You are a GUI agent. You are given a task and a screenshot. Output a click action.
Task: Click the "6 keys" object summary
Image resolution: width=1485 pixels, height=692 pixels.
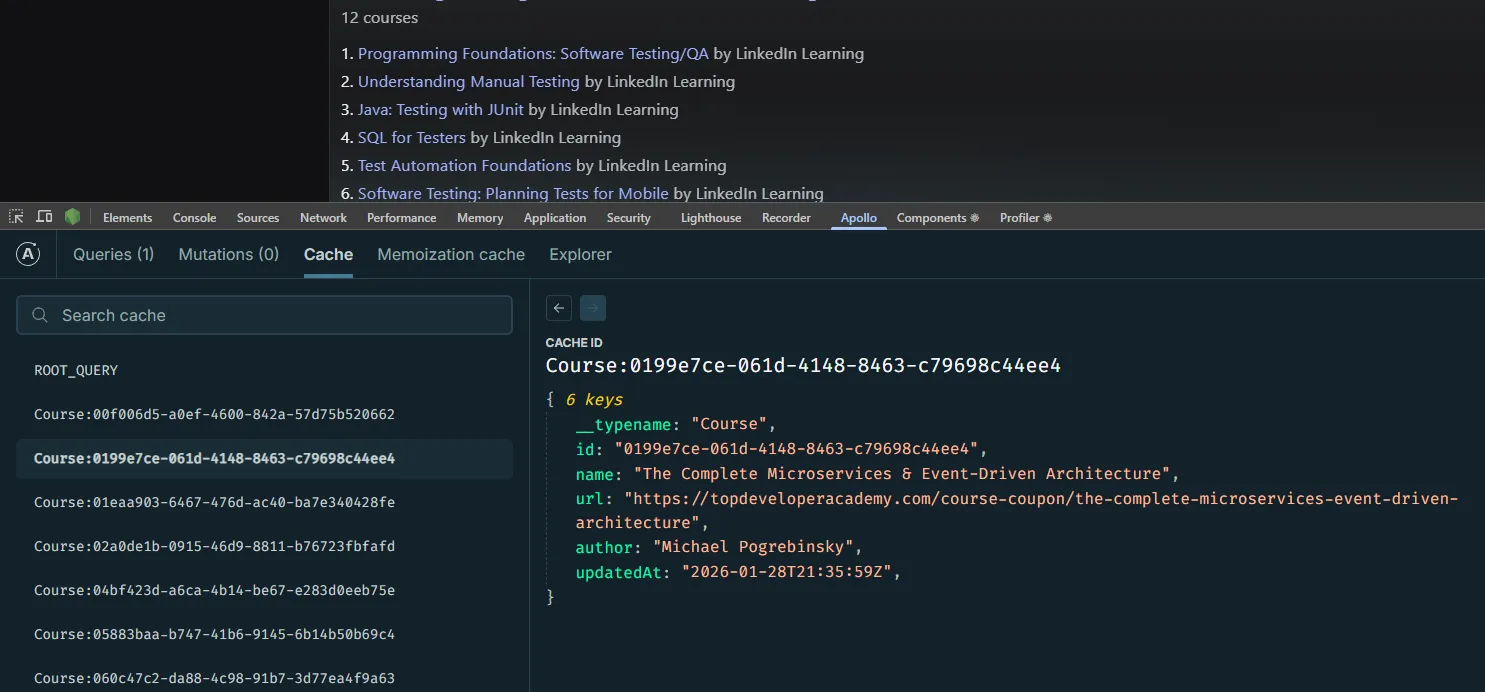pos(594,400)
